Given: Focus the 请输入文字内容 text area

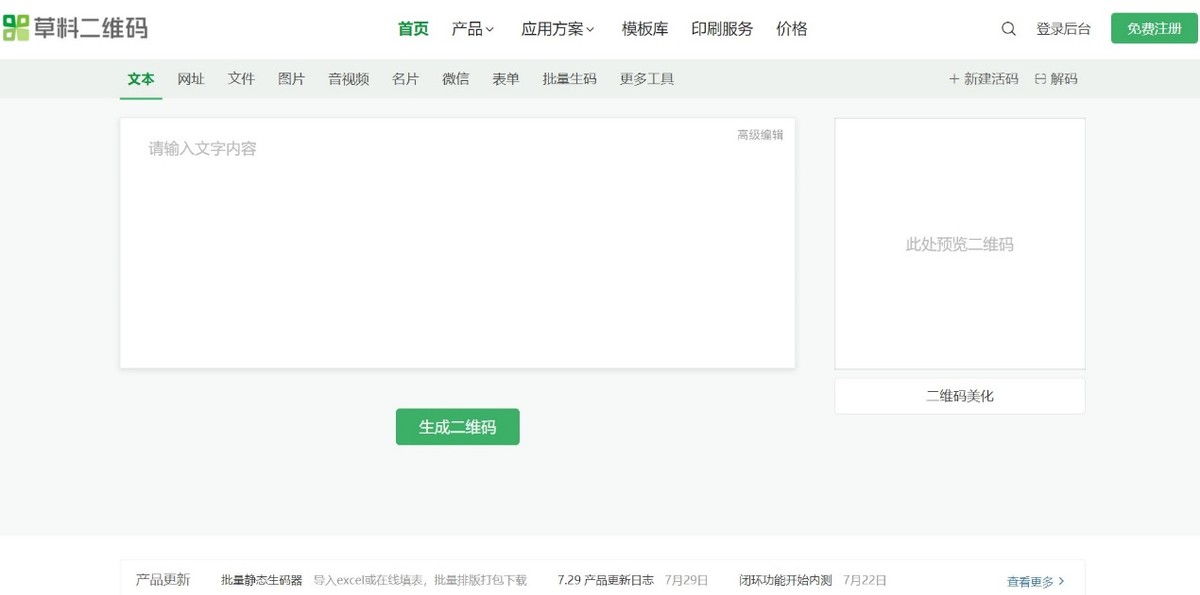Looking at the screenshot, I should [x=458, y=243].
